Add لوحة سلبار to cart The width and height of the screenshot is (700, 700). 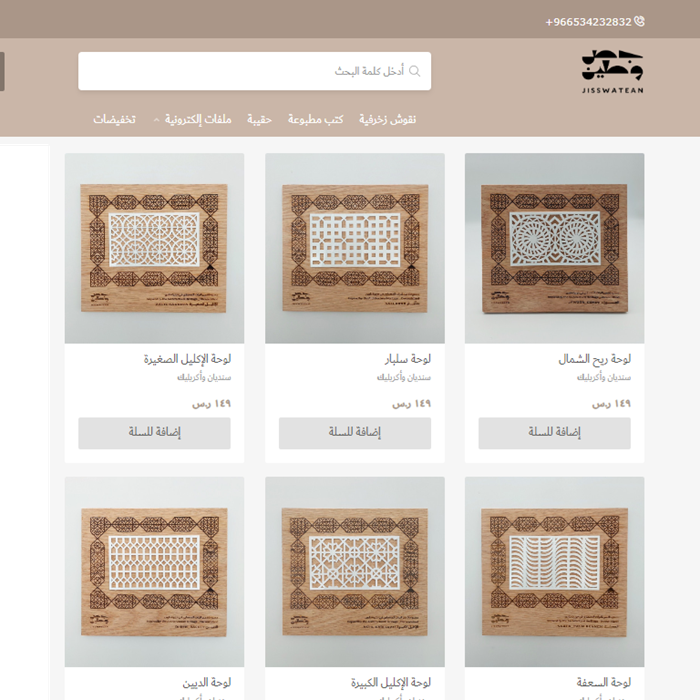(355, 433)
